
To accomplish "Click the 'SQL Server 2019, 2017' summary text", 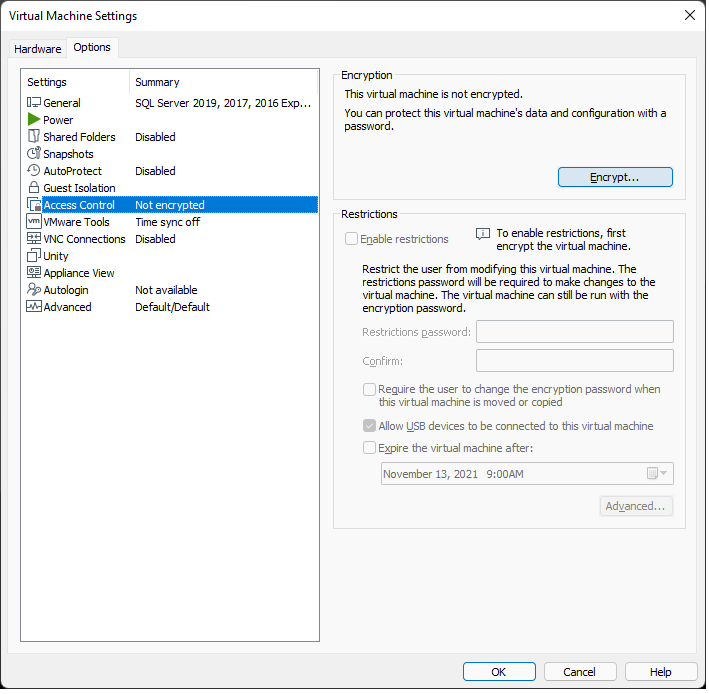I will click(224, 104).
